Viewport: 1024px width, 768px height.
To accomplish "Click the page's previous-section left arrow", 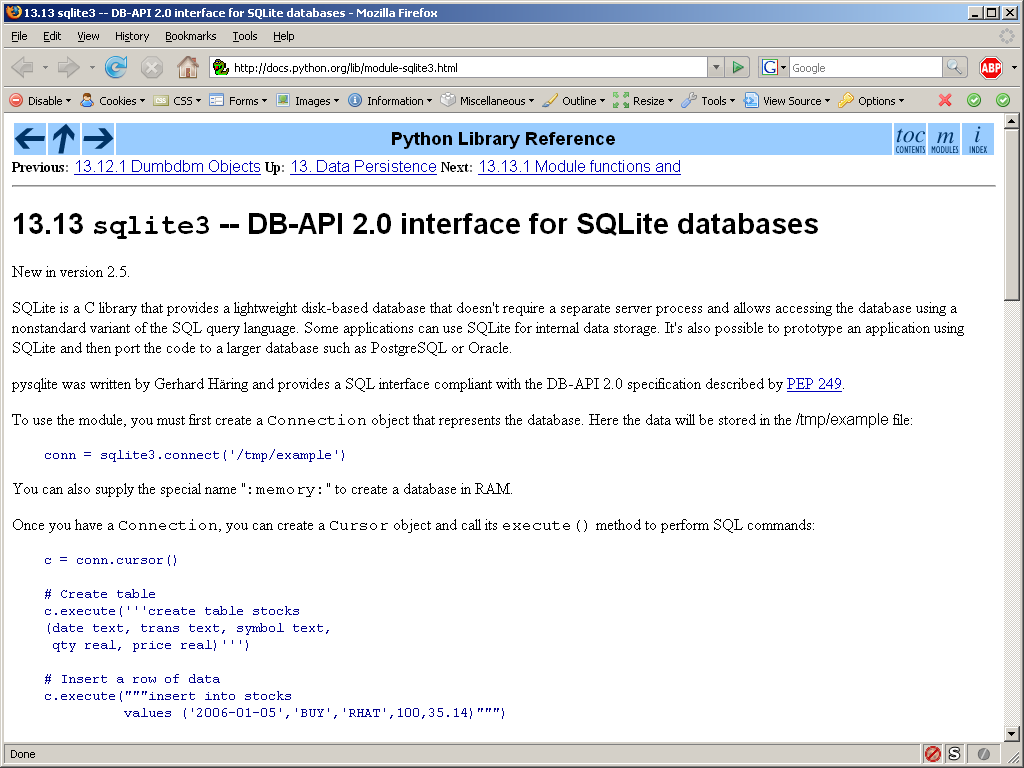I will point(30,139).
